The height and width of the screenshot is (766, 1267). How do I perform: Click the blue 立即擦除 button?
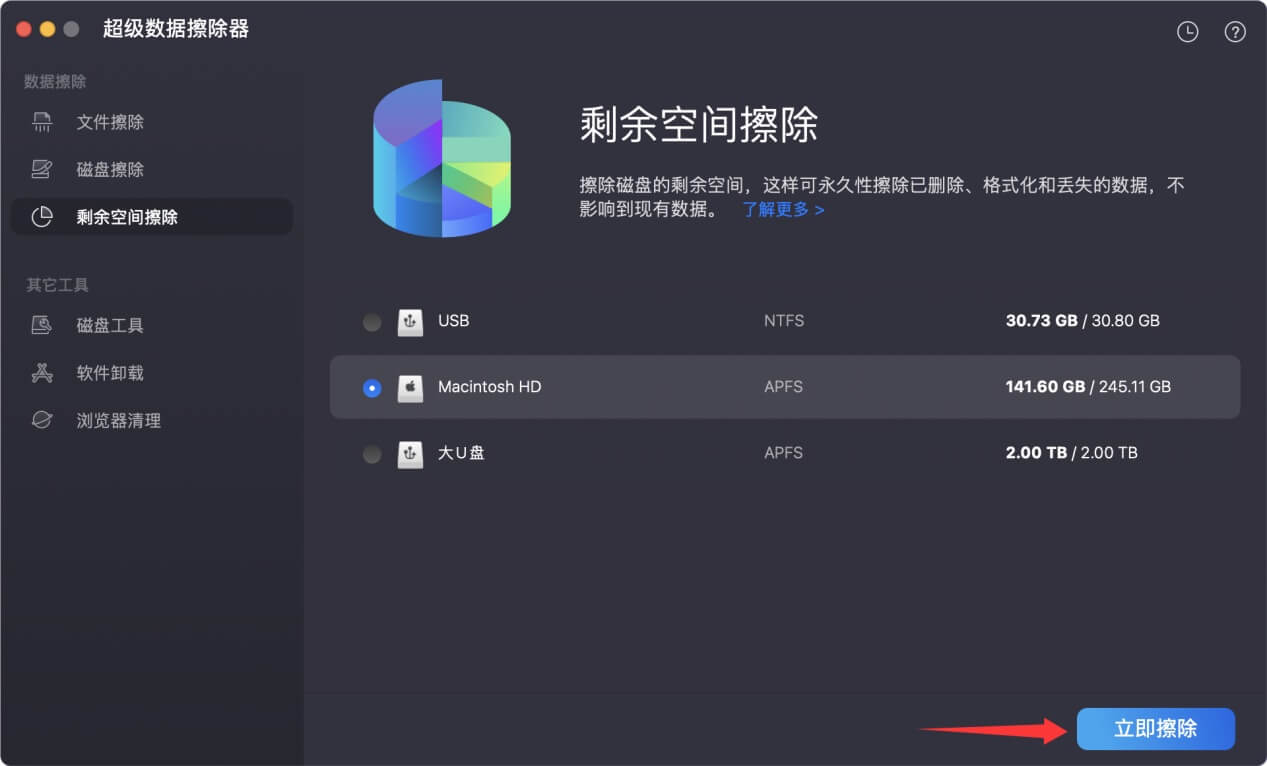(1155, 729)
